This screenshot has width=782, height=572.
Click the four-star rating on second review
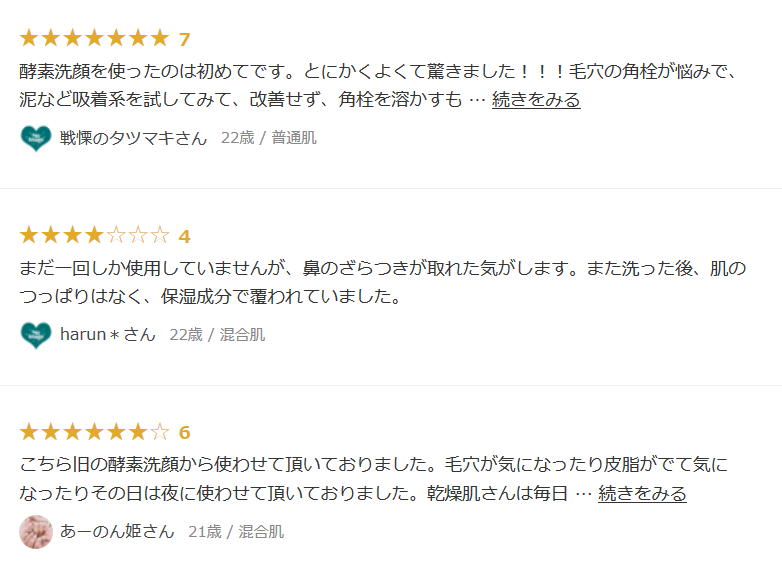[94, 236]
